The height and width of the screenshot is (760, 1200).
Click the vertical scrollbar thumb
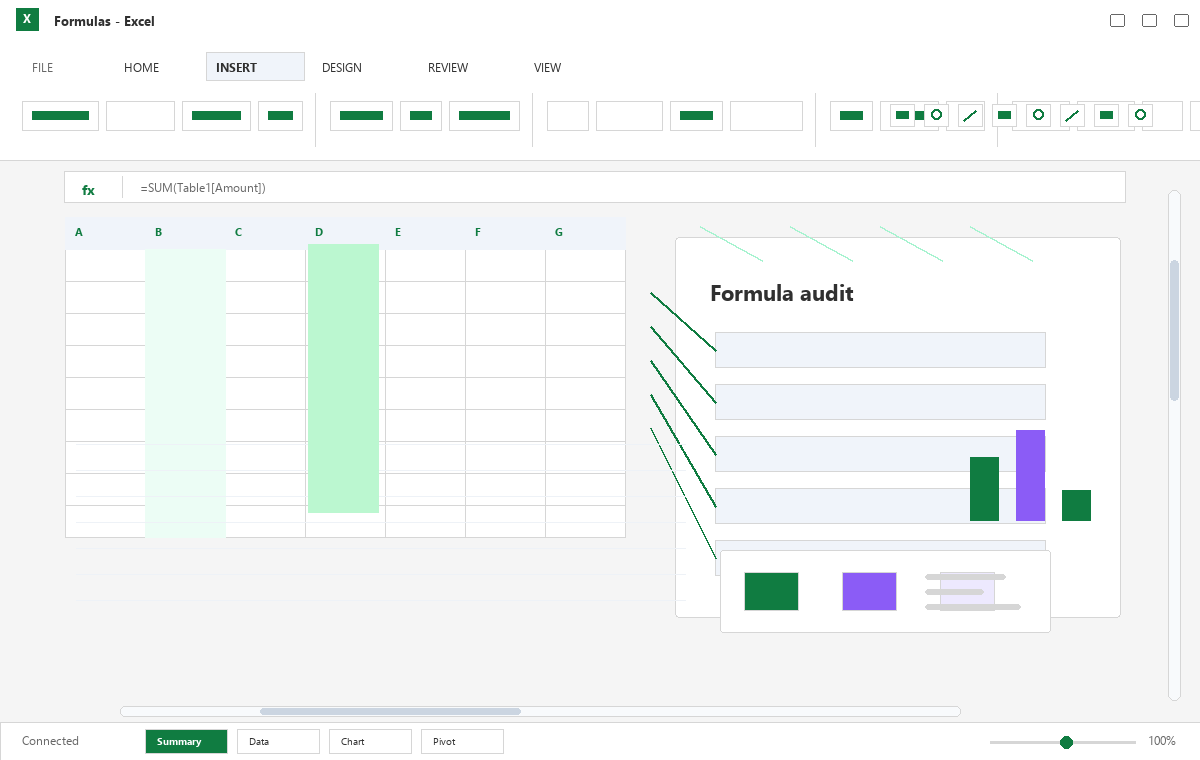[1175, 330]
